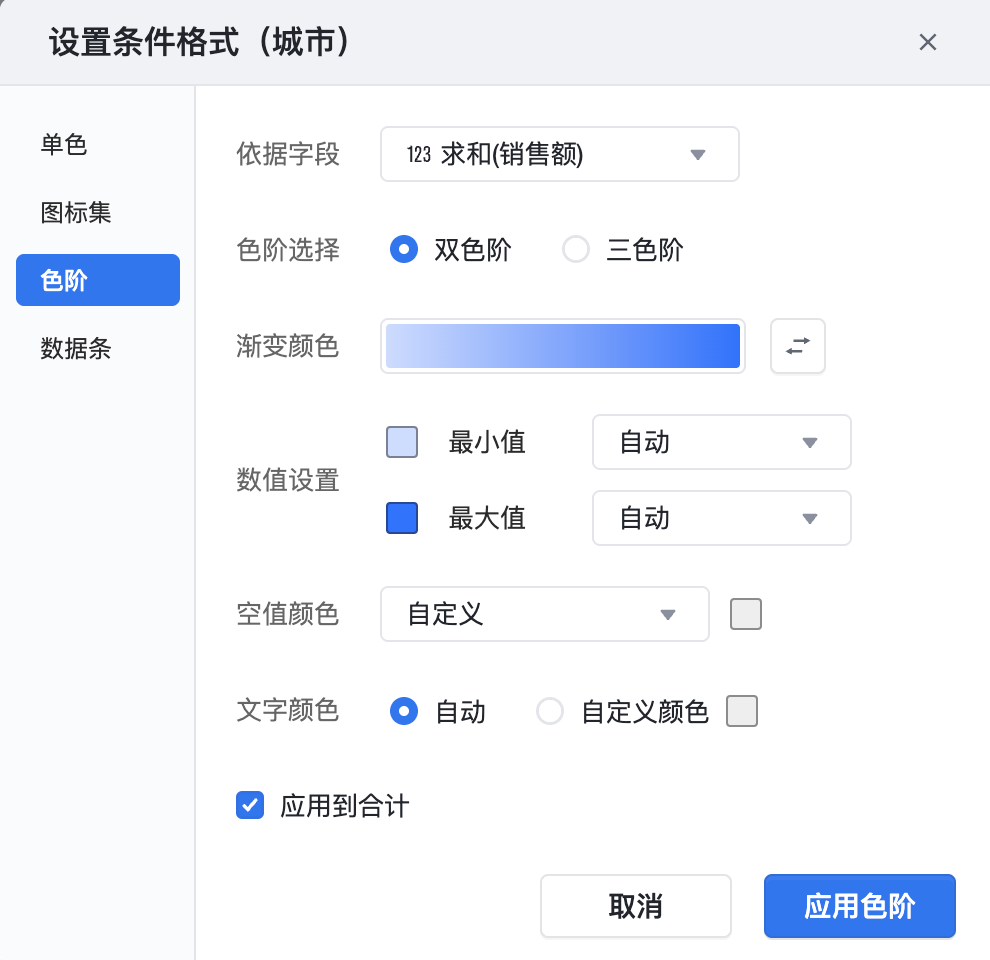Expand the 最小值 value type dropdown
Viewport: 990px width, 960px height.
coord(721,442)
